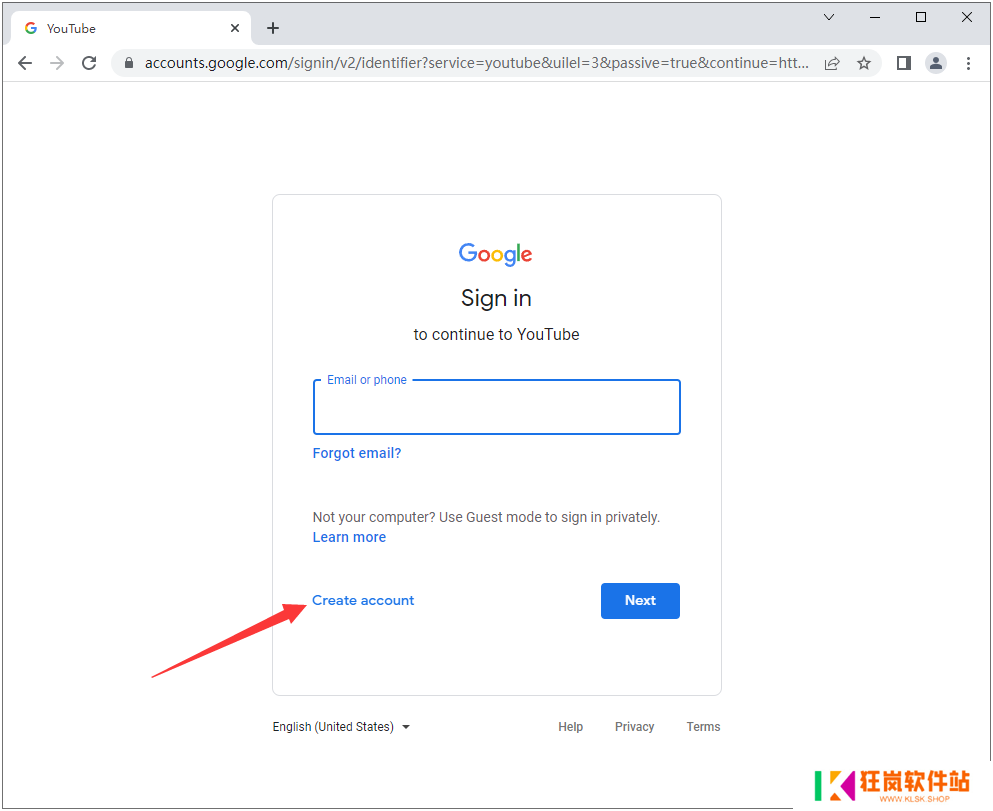Reload the current page
Viewport: 993px width, 811px height.
89,63
